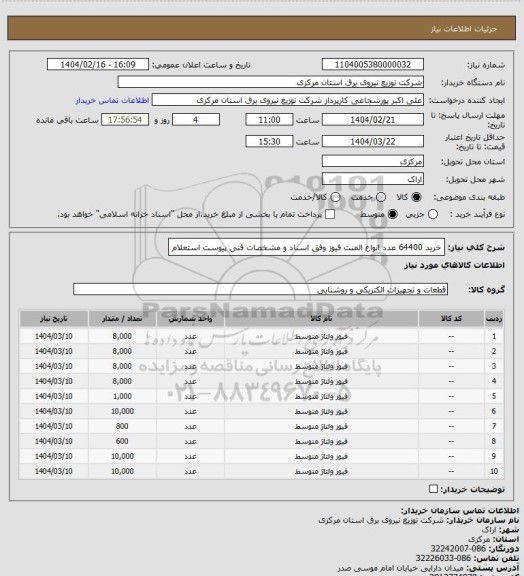Screen dimensions: 524x576
Task: Click the general description field خرید 64400 عدد
Action: point(306,247)
